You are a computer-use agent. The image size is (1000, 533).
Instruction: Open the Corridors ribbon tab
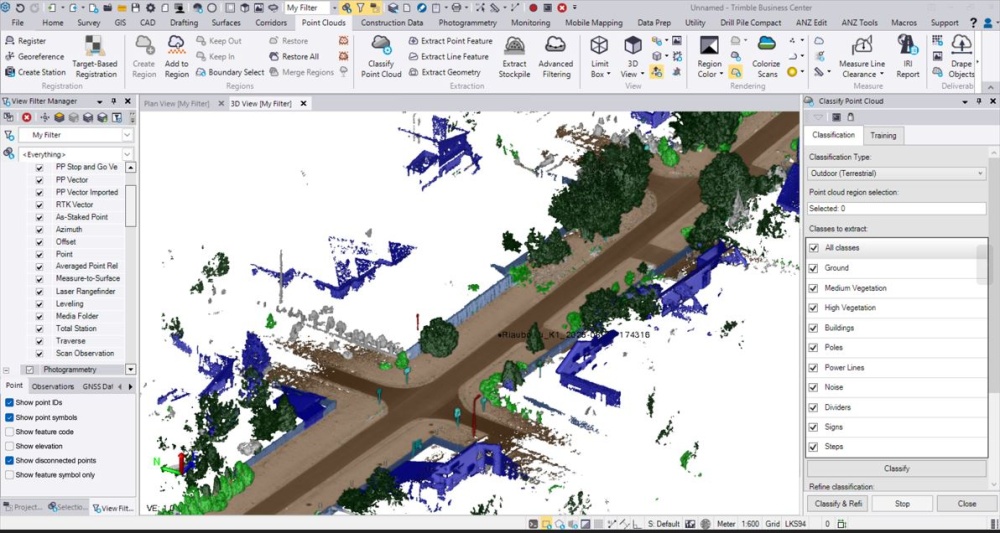[x=269, y=22]
